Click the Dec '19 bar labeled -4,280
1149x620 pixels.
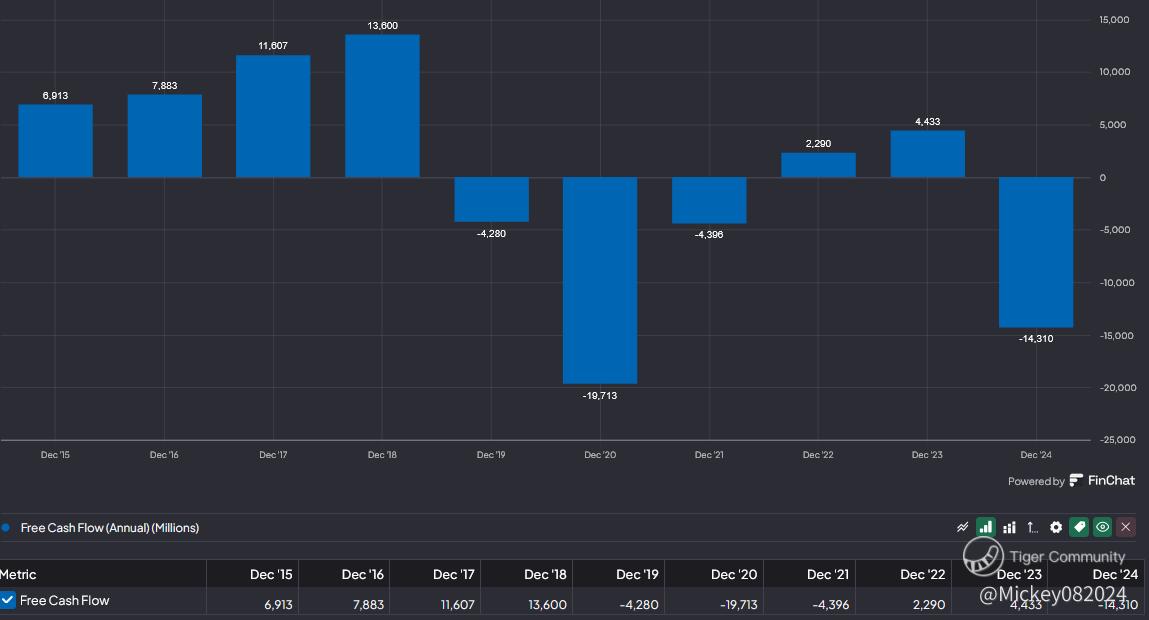(492, 199)
